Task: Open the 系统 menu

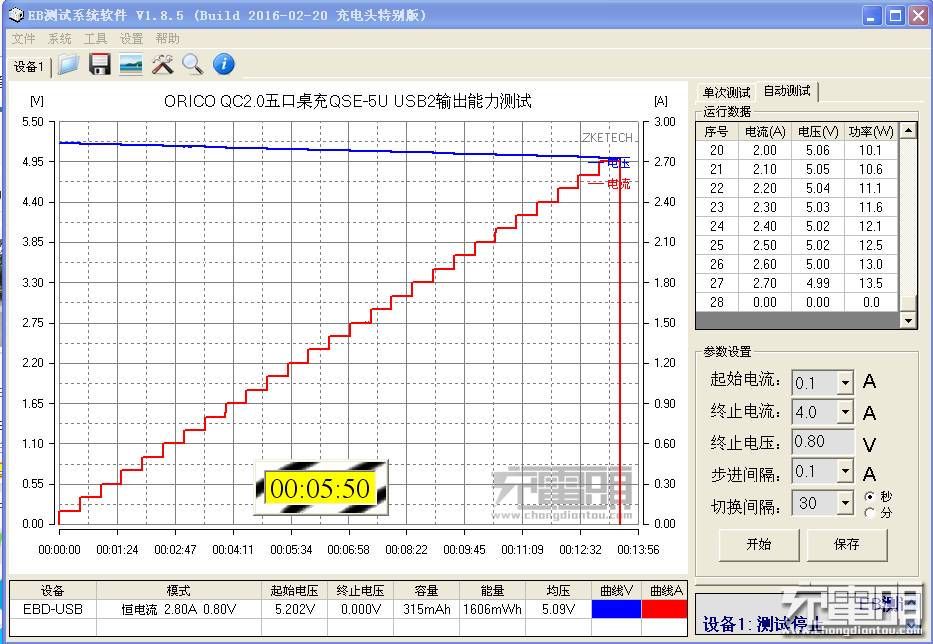Action: (x=60, y=39)
